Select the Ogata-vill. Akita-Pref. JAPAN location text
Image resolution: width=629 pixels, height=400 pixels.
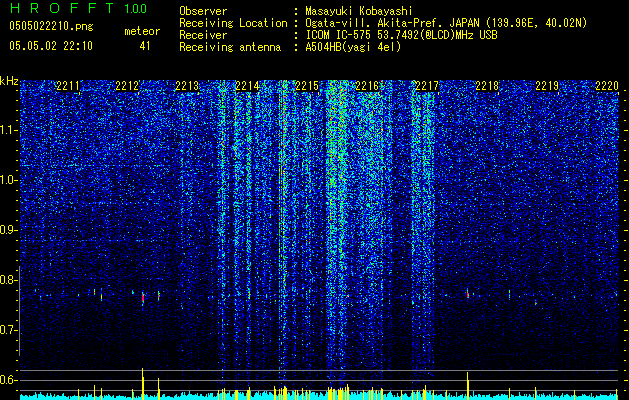[x=446, y=24]
